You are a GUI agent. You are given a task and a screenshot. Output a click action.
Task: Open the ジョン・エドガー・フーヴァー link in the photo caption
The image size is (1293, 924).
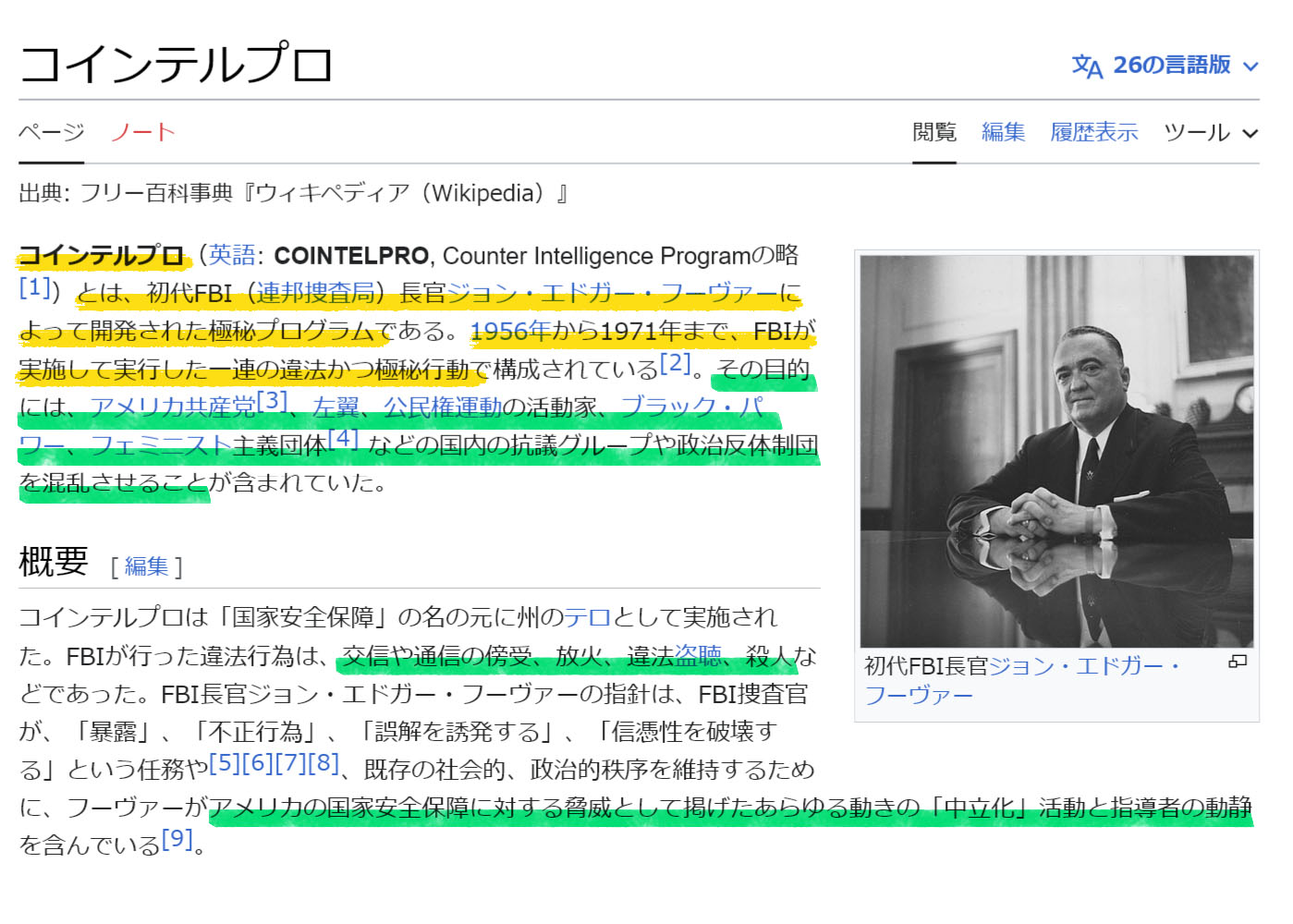1085,665
